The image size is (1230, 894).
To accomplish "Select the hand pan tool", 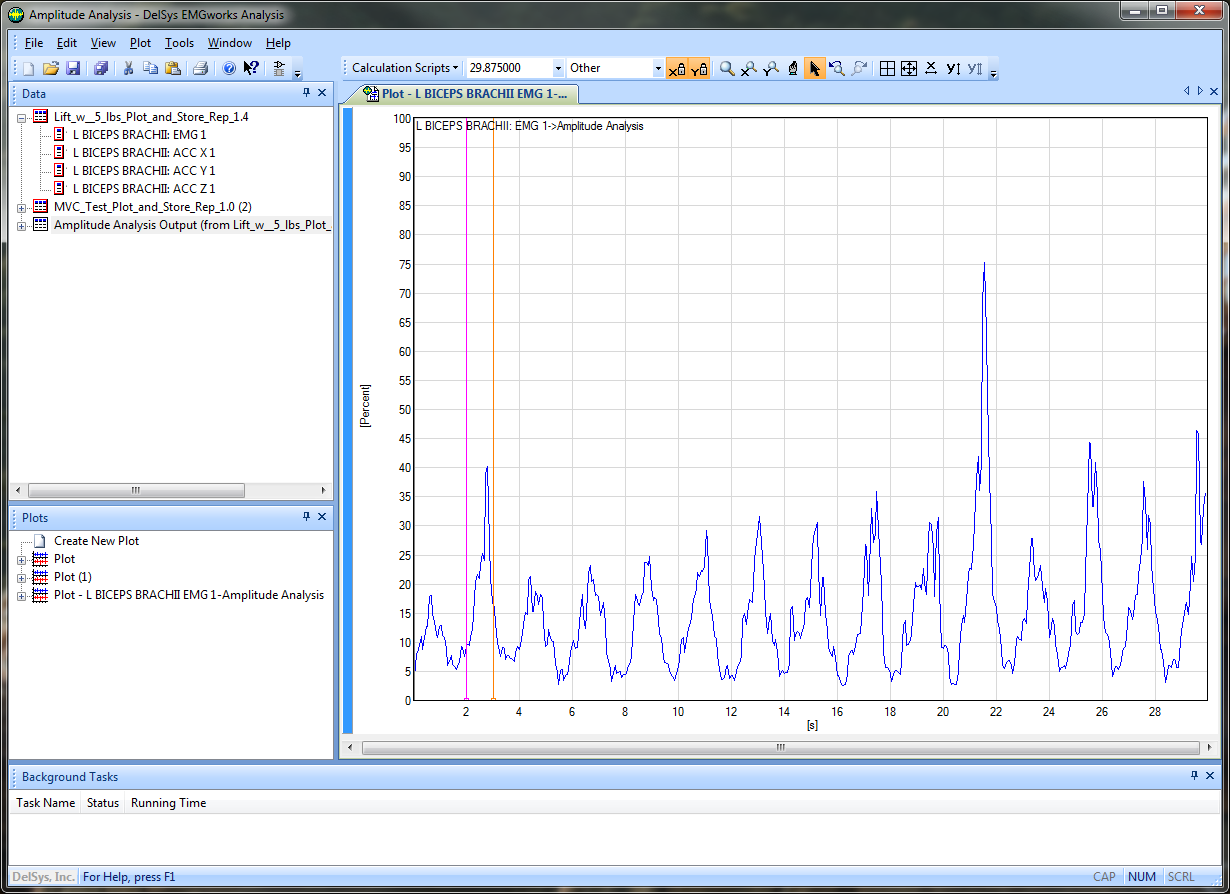I will coord(793,69).
